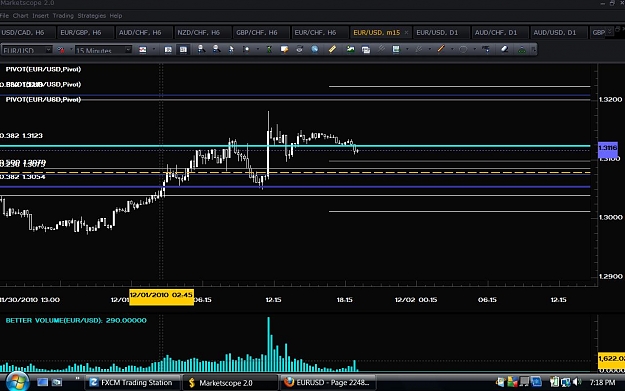This screenshot has height=391, width=625.
Task: Click the zoom out magnifier icon
Action: (x=216, y=49)
